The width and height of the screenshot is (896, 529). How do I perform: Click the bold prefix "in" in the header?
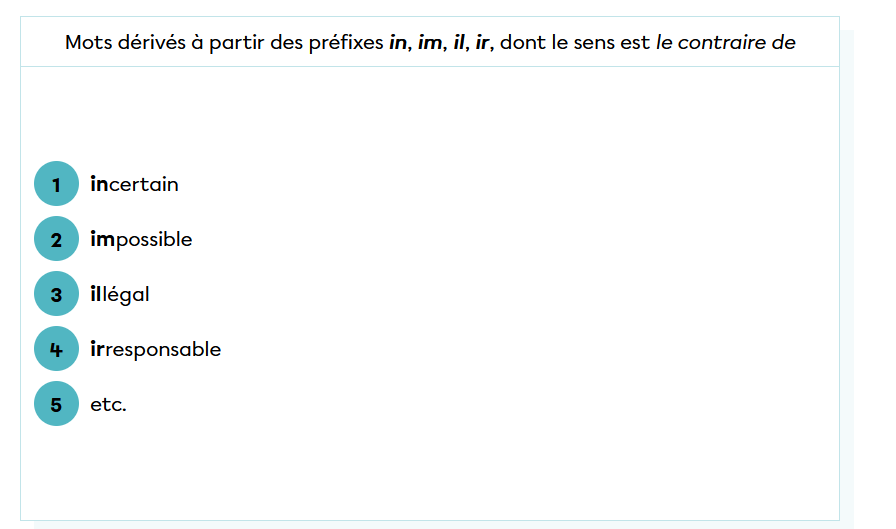coord(399,43)
